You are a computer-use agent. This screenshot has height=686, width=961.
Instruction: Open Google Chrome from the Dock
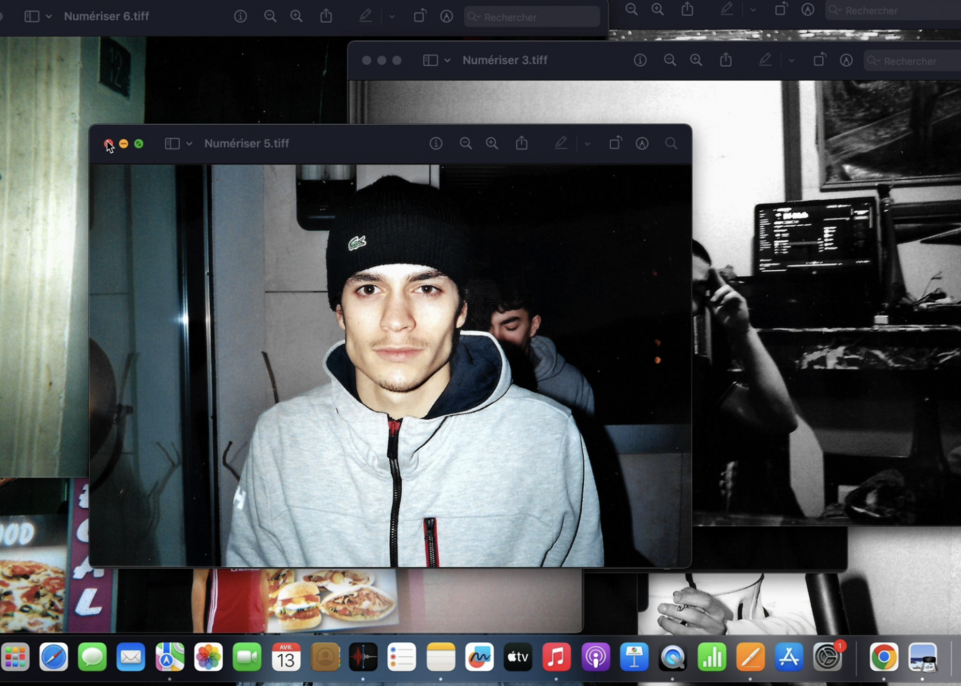pos(883,657)
